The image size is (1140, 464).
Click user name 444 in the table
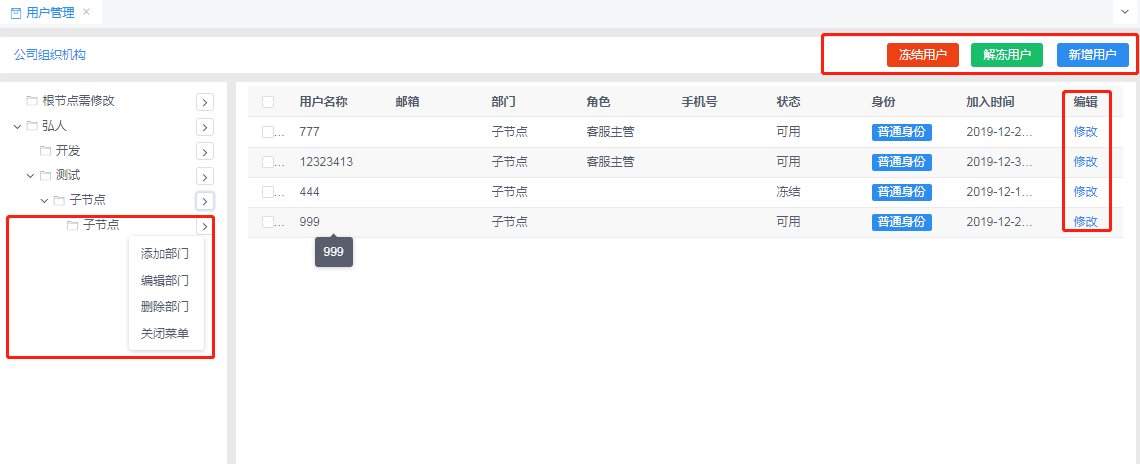(x=310, y=192)
